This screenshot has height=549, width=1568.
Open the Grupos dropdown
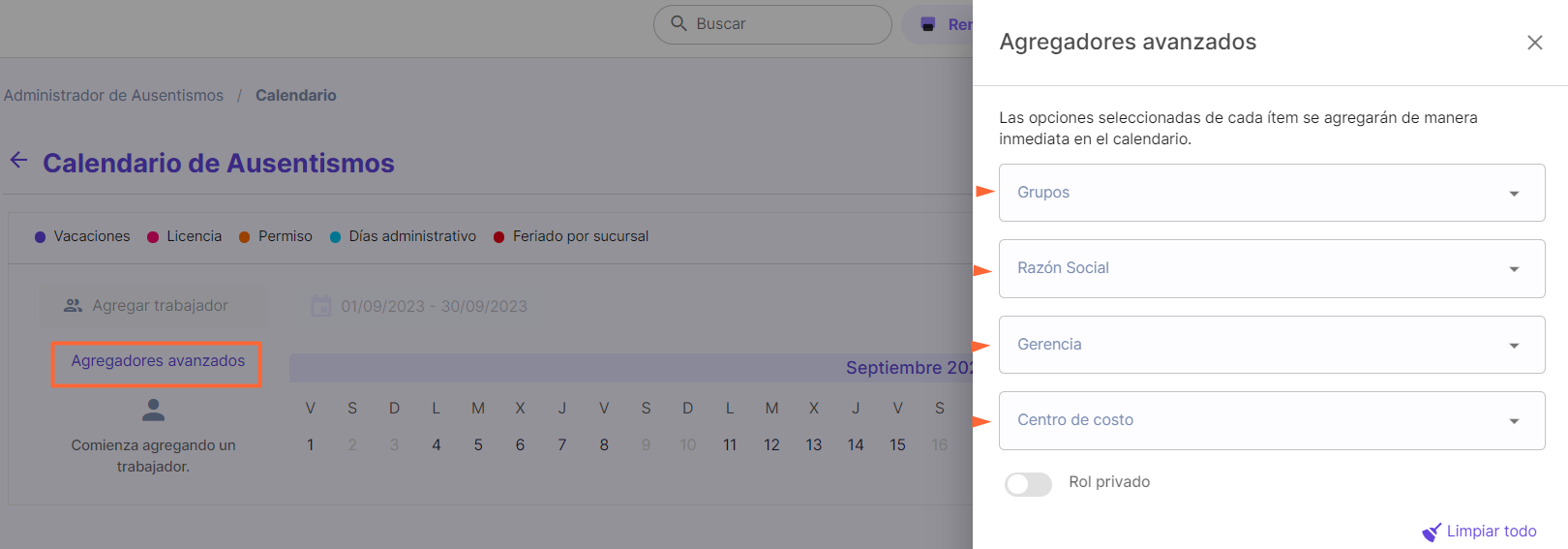coord(1272,193)
